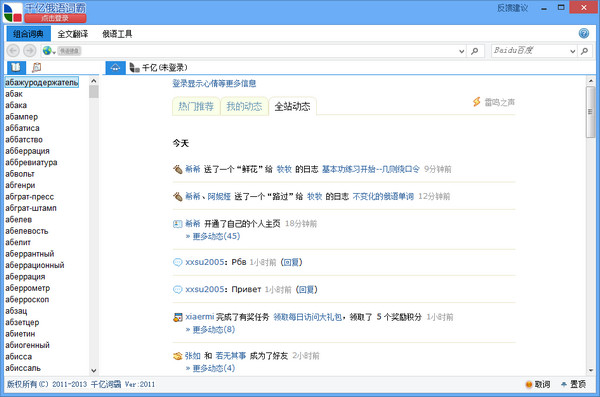Viewport: 600px width, 397px height.
Task: Click the comment bubble icon beside Привет
Action: coord(178,289)
